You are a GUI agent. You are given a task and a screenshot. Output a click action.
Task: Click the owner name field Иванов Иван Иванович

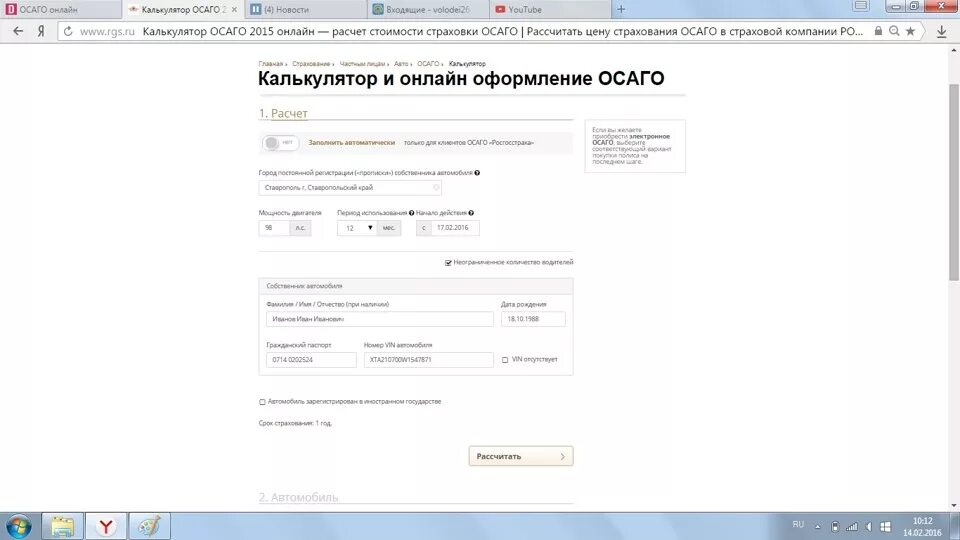pos(380,319)
